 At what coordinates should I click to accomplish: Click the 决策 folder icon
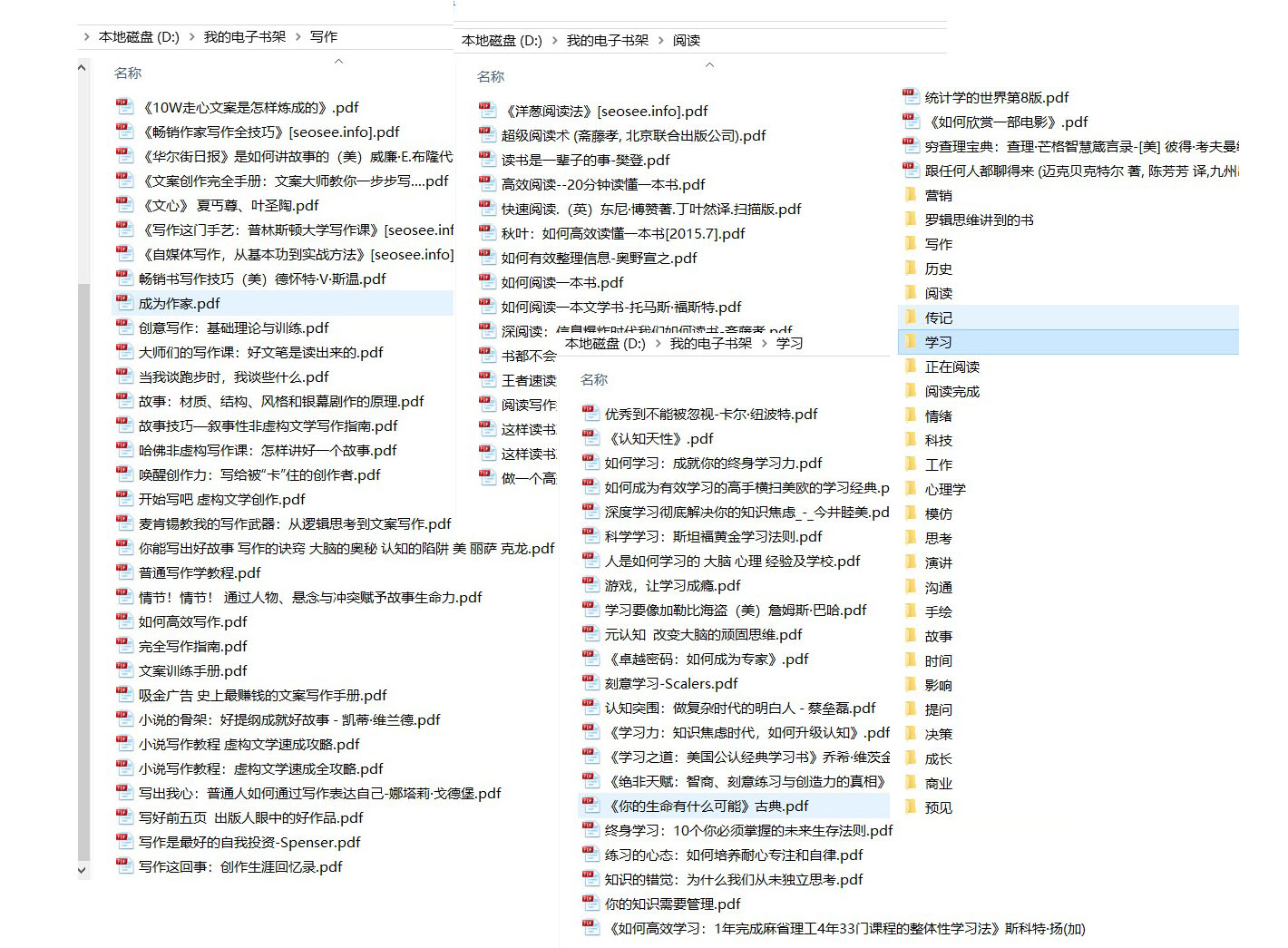coord(911,734)
